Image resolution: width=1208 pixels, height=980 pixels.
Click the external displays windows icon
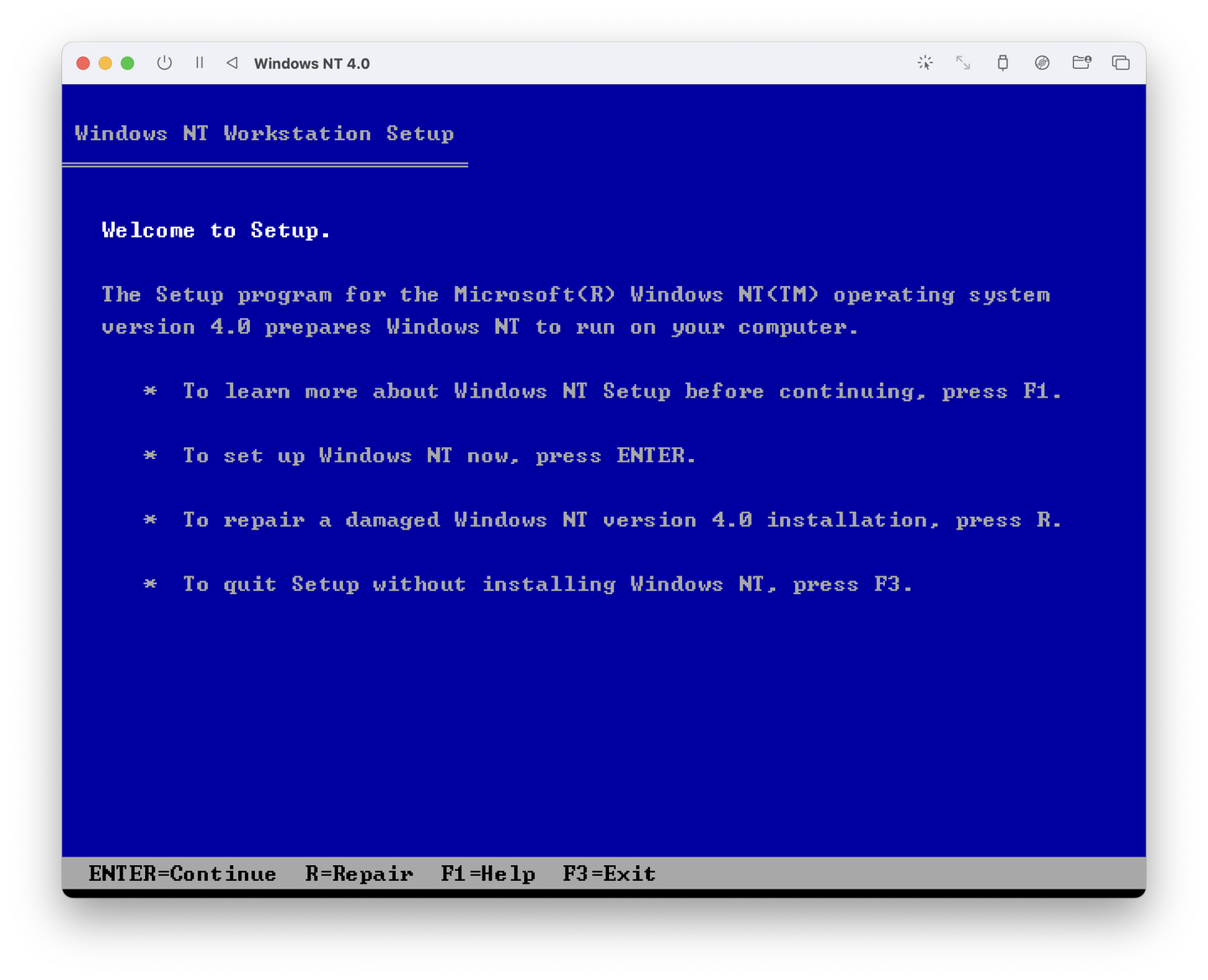pyautogui.click(x=1121, y=63)
